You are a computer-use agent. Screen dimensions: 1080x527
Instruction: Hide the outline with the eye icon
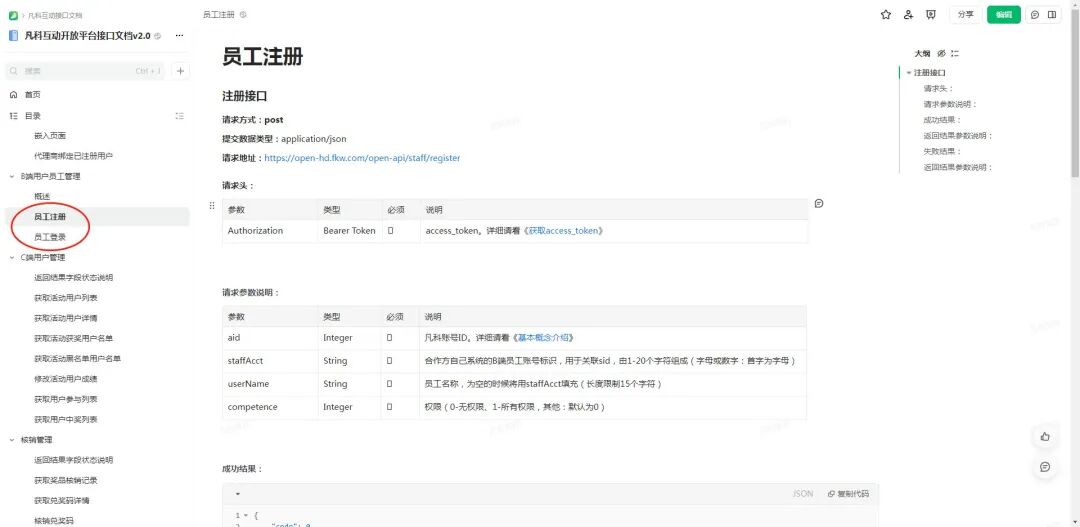(942, 53)
